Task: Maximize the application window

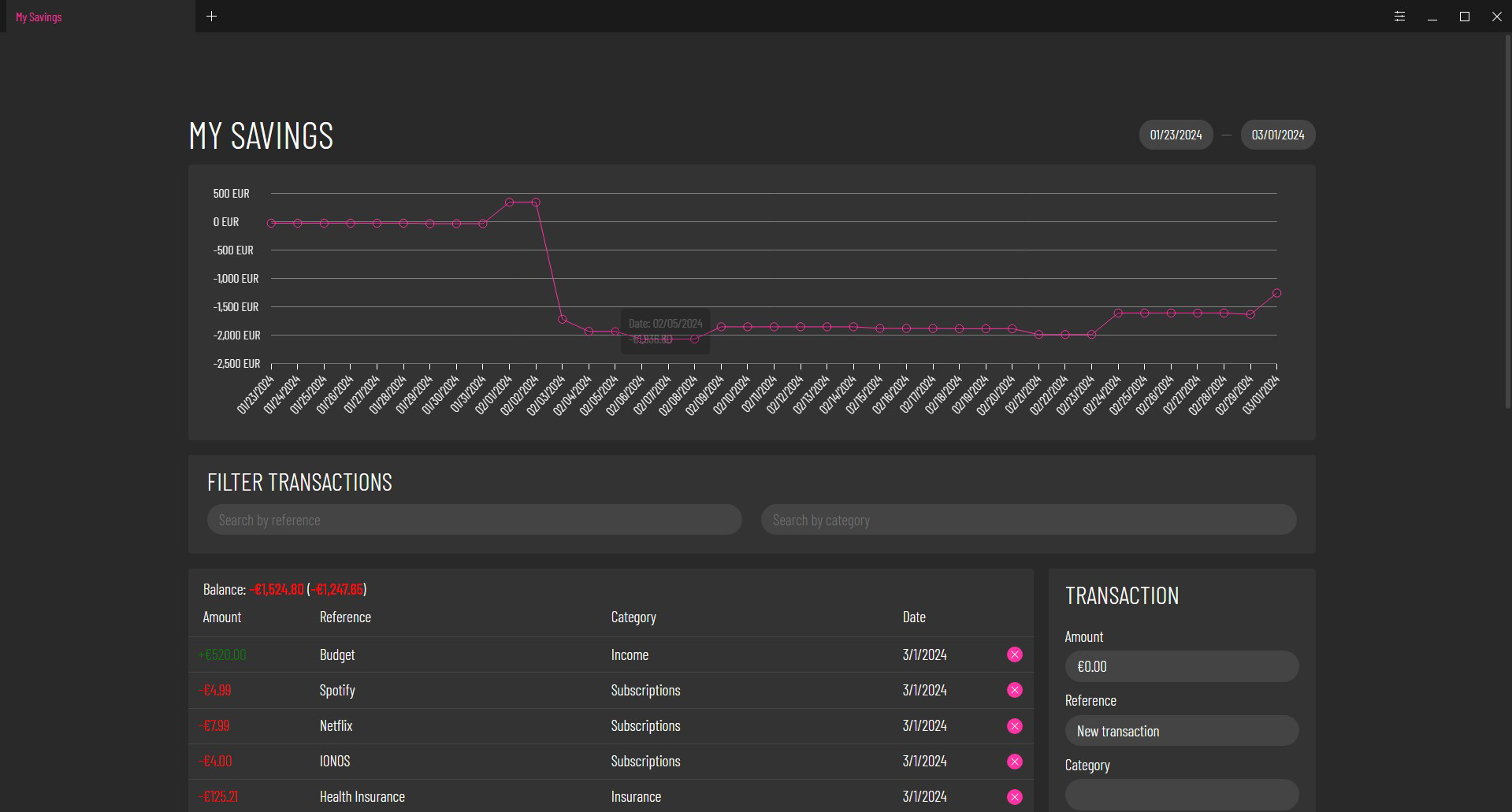Action: (1465, 17)
